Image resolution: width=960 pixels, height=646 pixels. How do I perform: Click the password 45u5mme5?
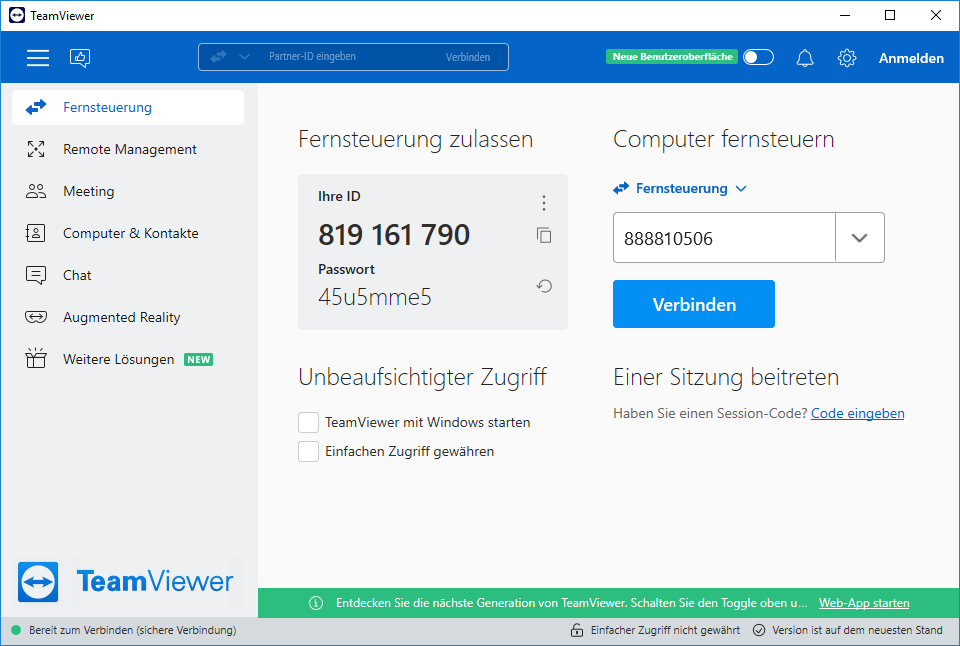coord(375,297)
